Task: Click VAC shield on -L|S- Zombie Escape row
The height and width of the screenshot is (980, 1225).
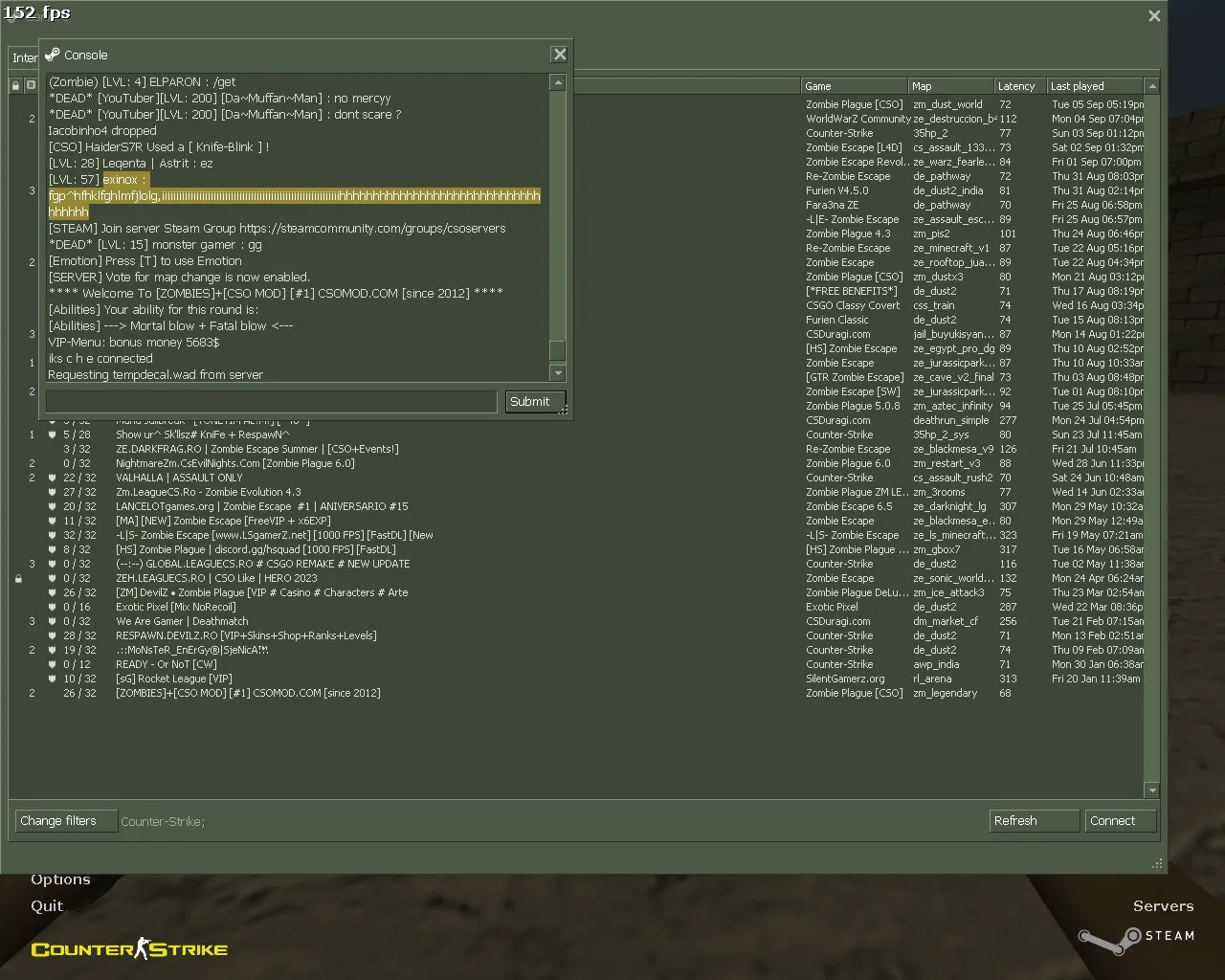Action: pos(51,535)
